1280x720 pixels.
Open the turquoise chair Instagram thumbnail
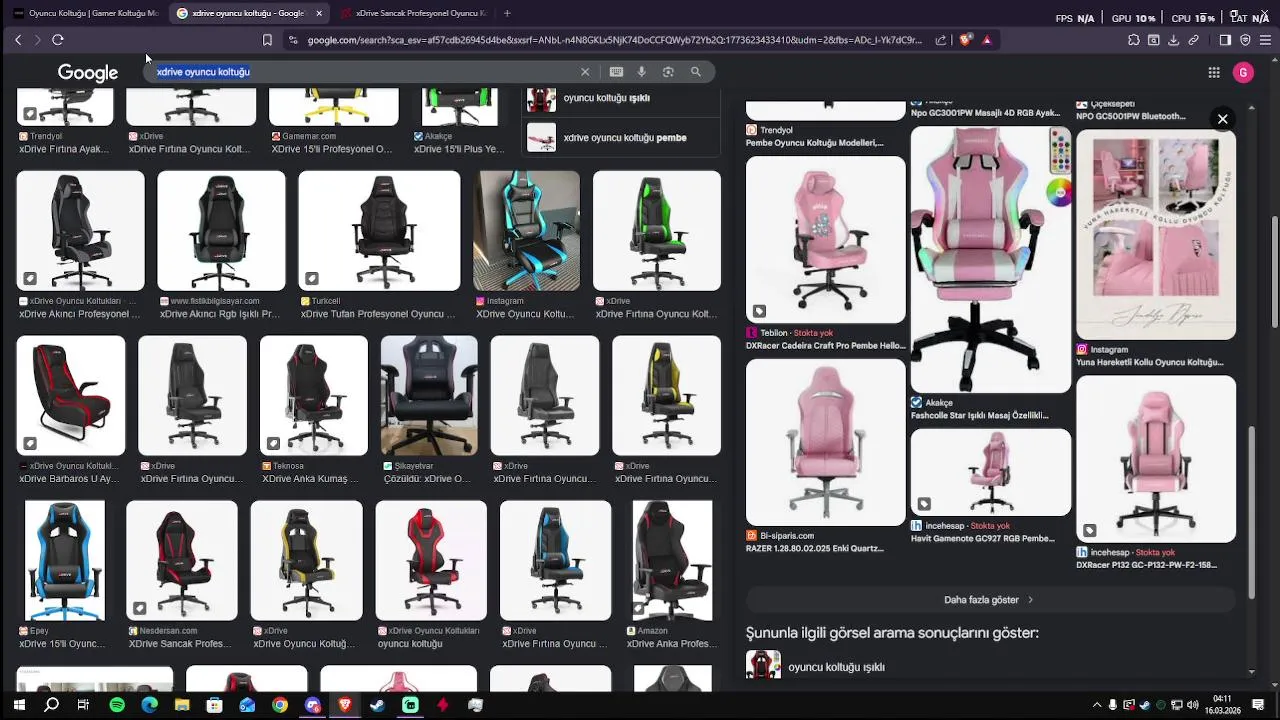[x=526, y=230]
